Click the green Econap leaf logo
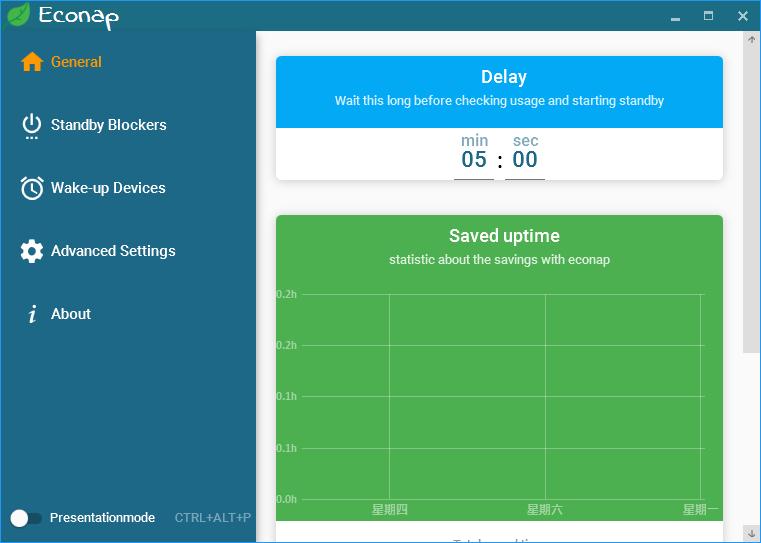The height and width of the screenshot is (543, 761). (x=18, y=15)
